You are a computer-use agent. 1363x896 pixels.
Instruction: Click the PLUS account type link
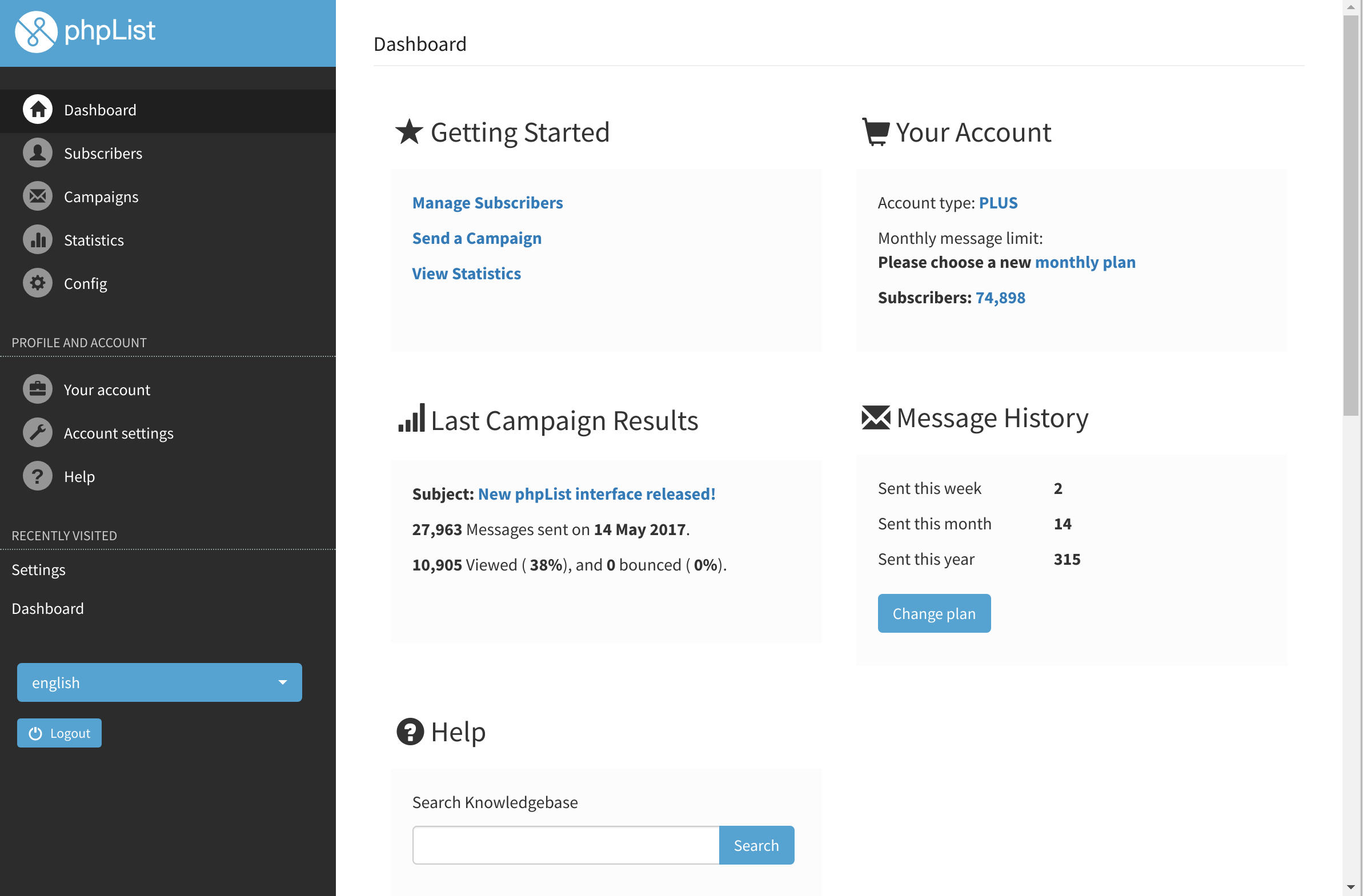tap(998, 203)
